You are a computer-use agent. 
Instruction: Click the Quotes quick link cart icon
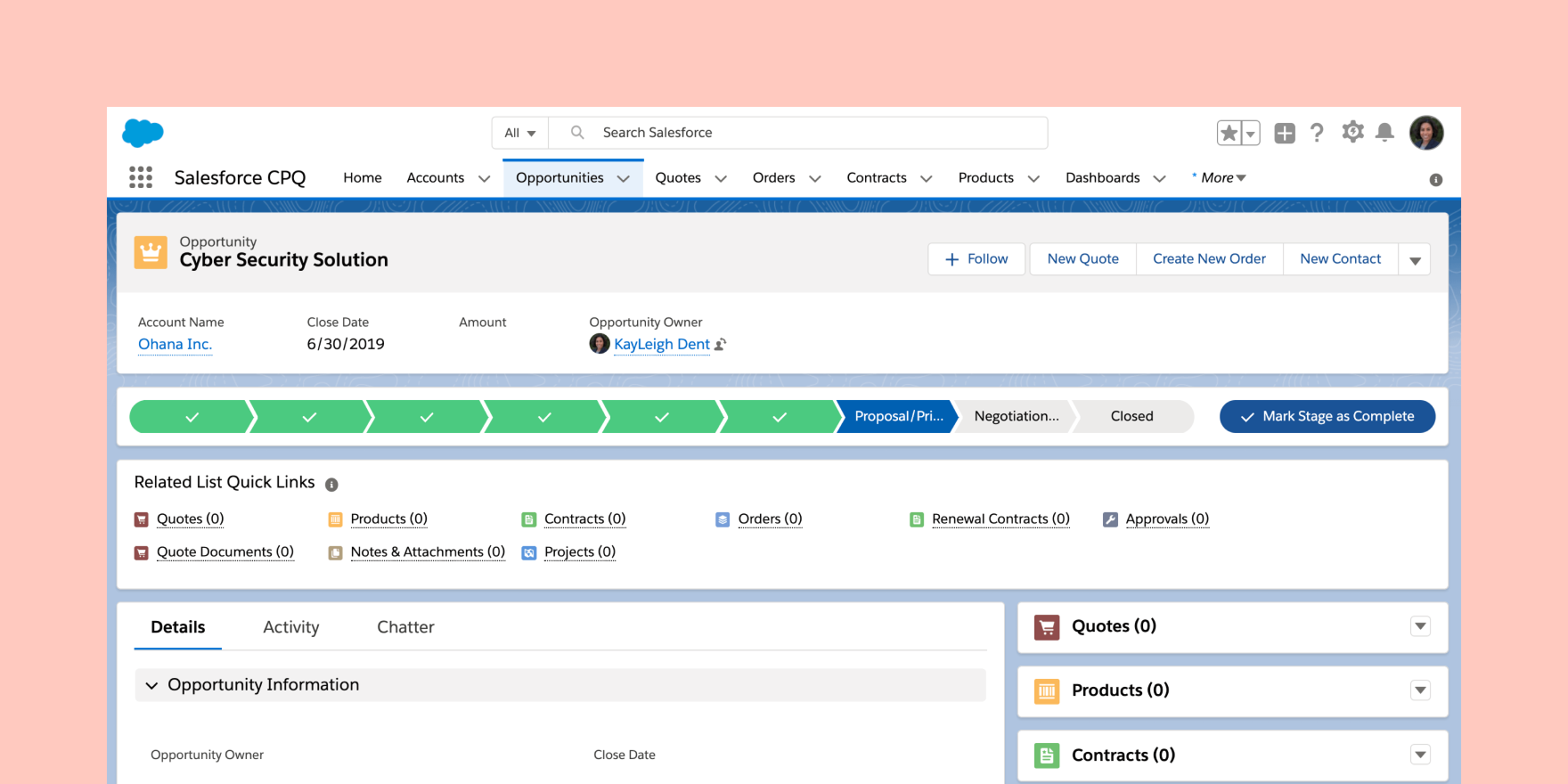(141, 519)
